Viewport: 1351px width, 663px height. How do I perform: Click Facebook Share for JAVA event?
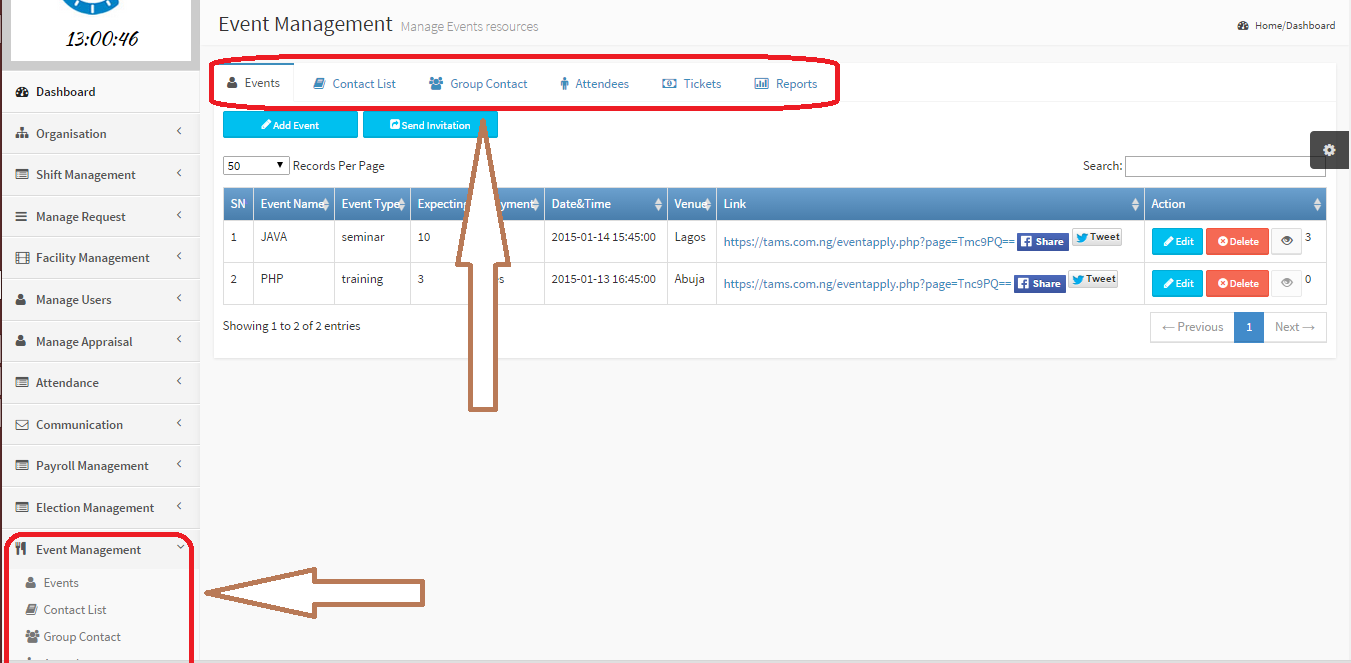[1042, 241]
